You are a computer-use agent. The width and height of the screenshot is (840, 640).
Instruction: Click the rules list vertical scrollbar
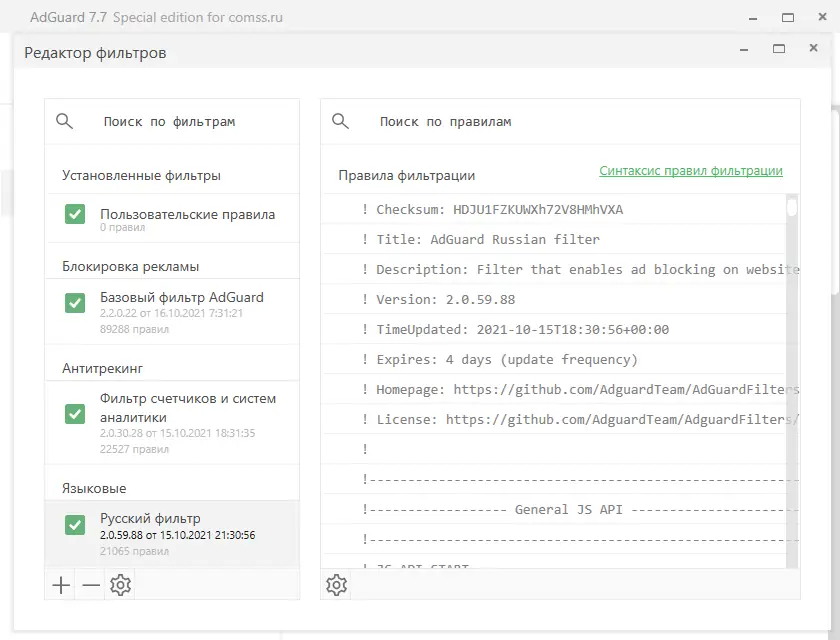(x=791, y=380)
